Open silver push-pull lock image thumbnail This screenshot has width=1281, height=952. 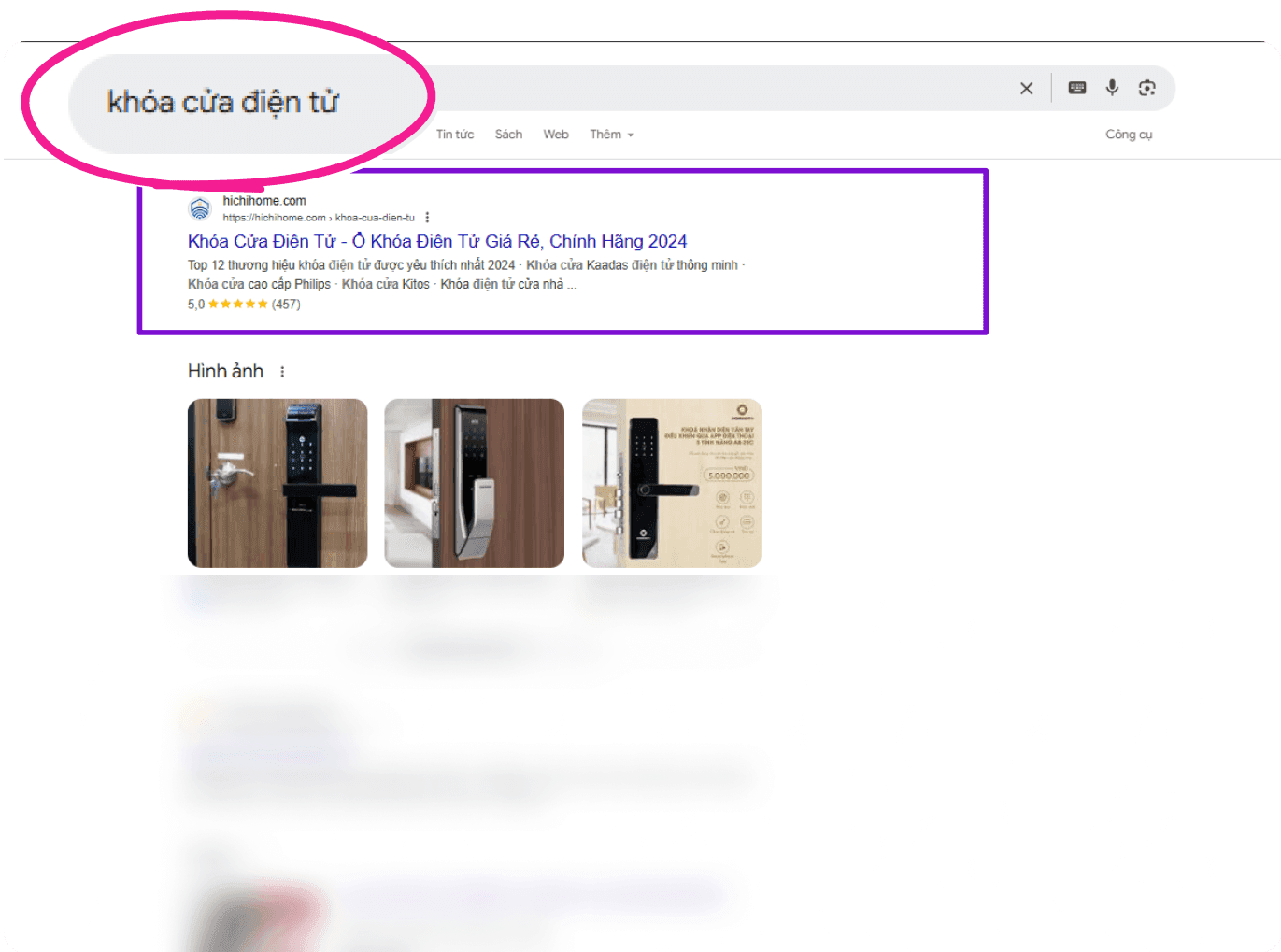(475, 483)
